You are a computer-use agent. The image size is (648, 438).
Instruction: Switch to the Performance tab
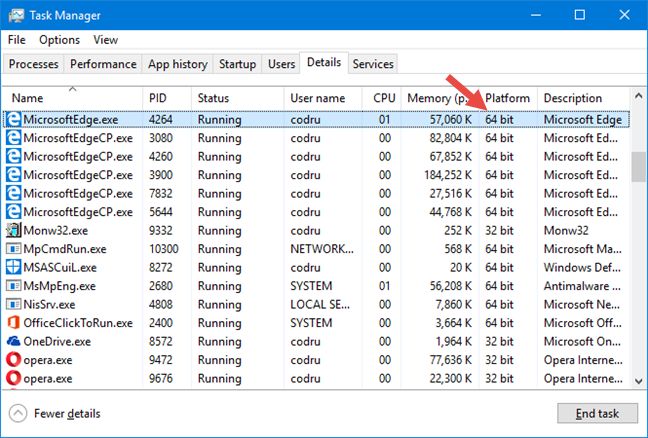pyautogui.click(x=103, y=64)
